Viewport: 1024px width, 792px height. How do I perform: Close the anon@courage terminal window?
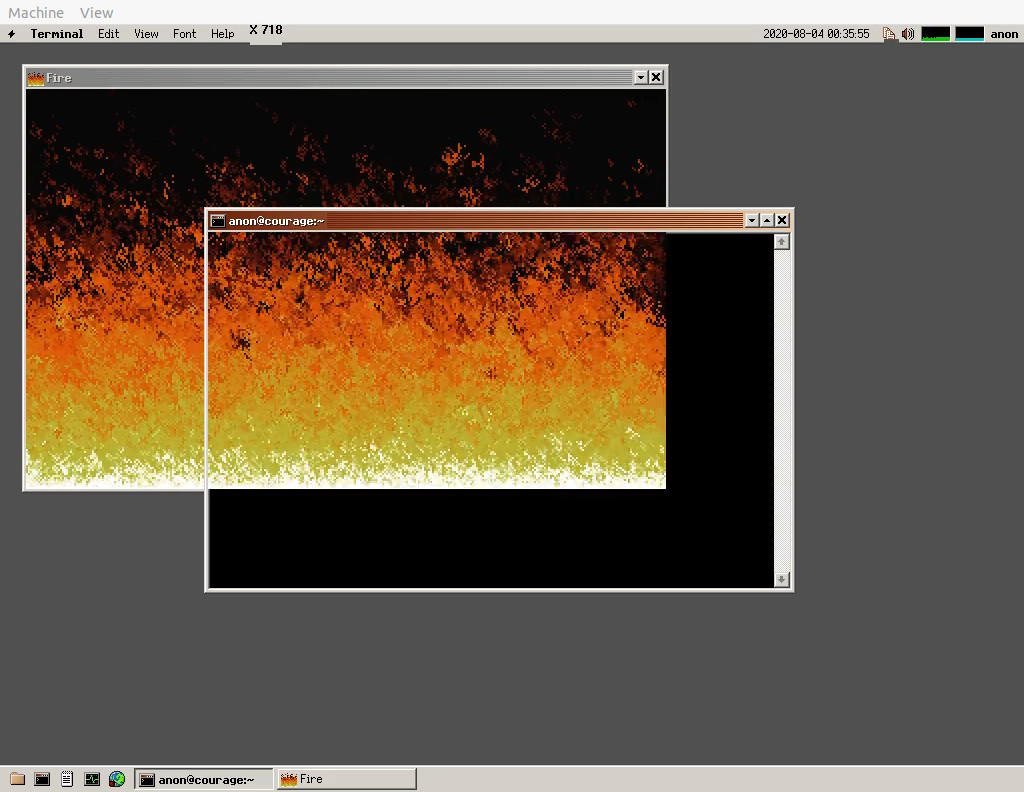click(x=782, y=220)
